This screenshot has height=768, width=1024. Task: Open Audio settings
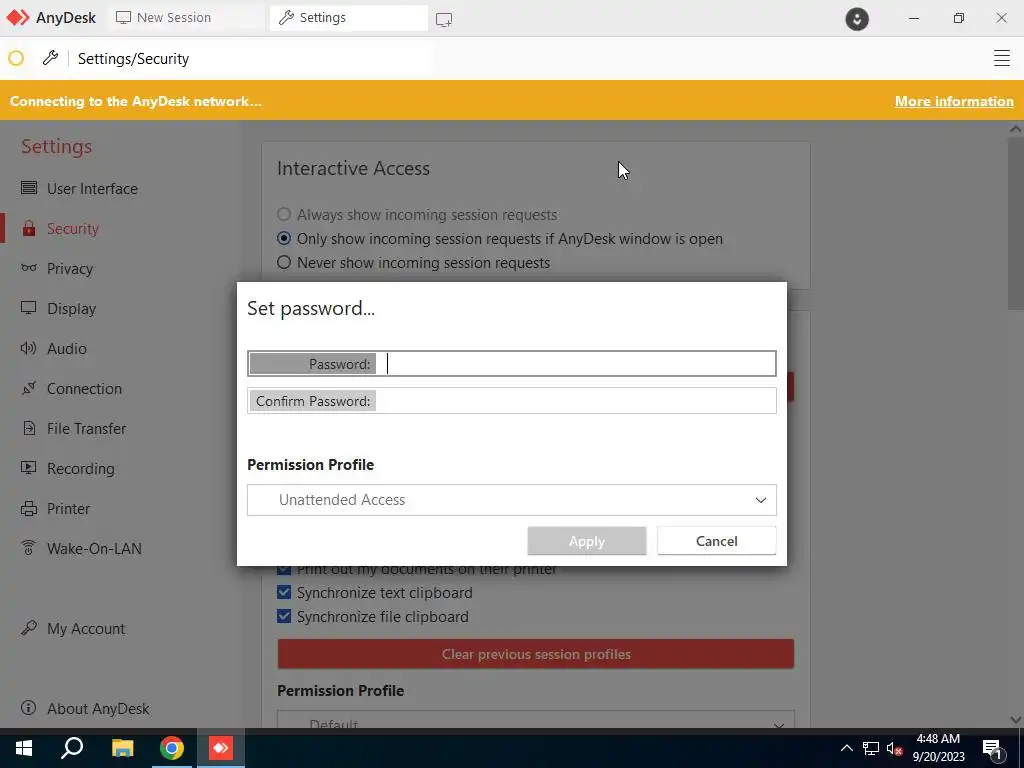coord(67,349)
